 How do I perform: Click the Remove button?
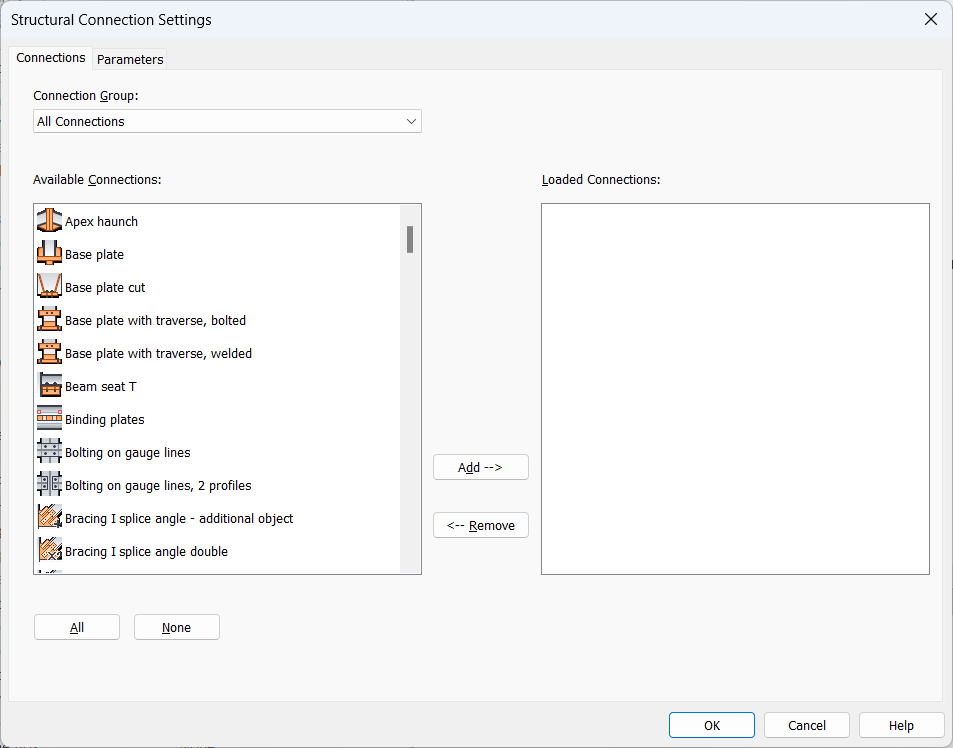pyautogui.click(x=480, y=525)
